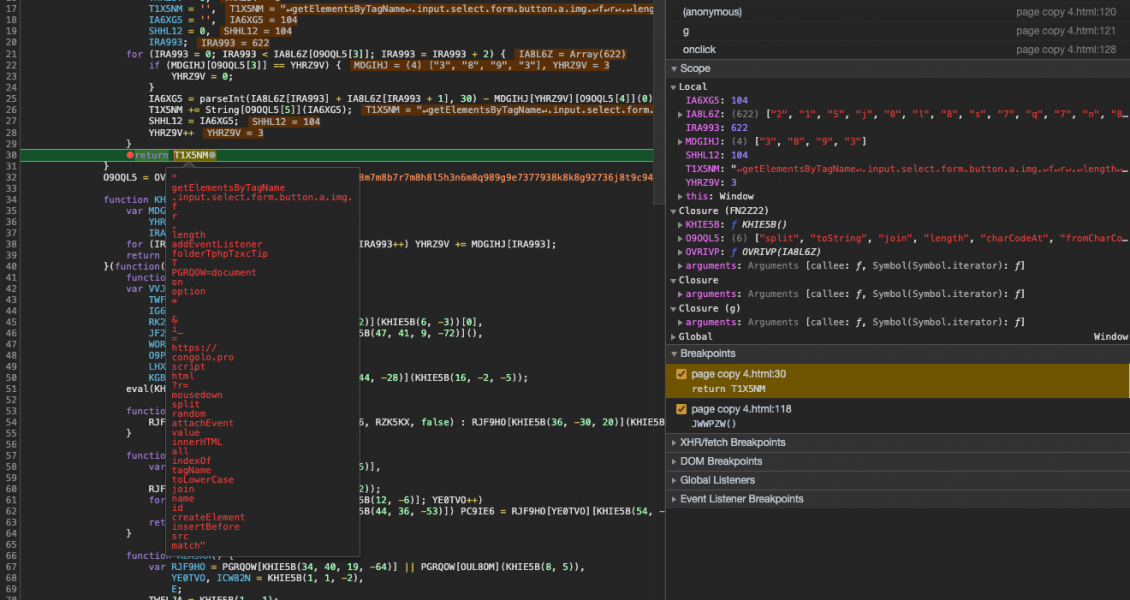The height and width of the screenshot is (600, 1130).
Task: Open link page copy 4.html:121
Action: coord(1066,31)
